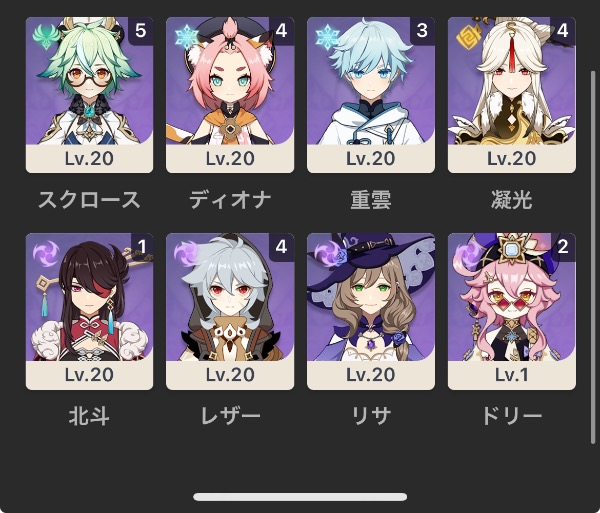The width and height of the screenshot is (600, 513).
Task: Click the Electro element icon on レザー
Action: click(x=186, y=254)
